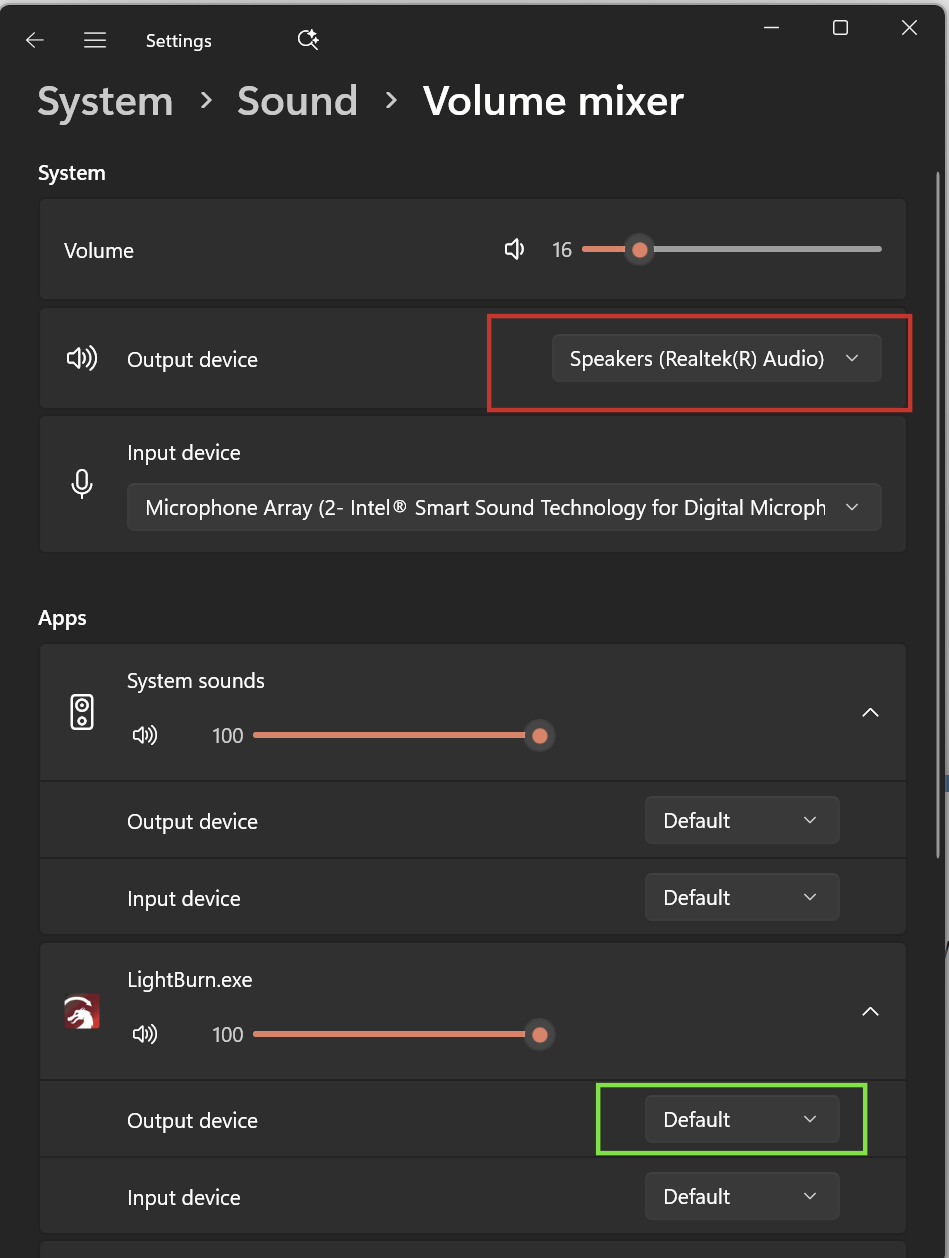Viewport: 949px width, 1258px height.
Task: Click the vertical scrollbar on the right
Action: (x=937, y=500)
